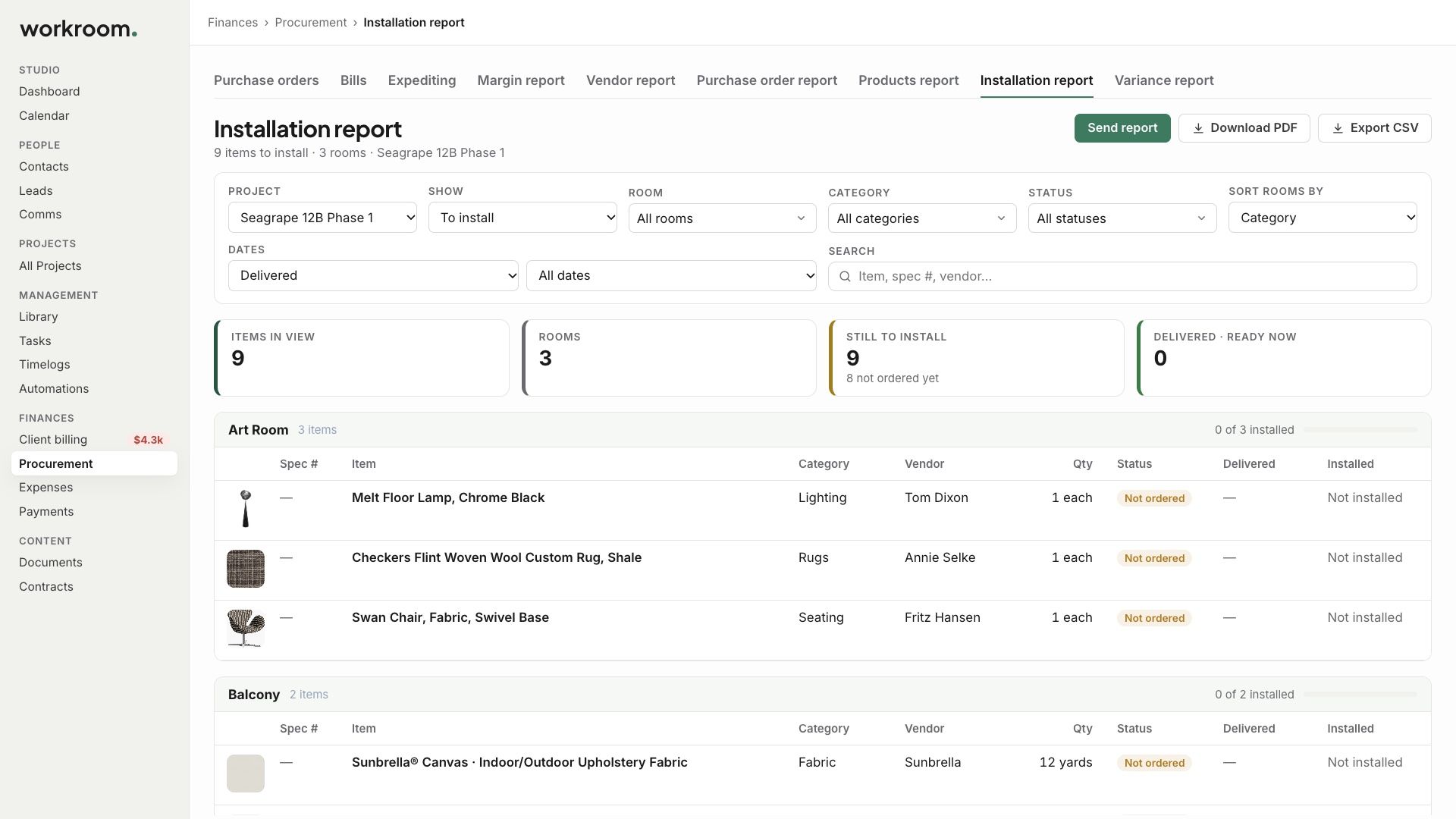Open All Projects in the sidebar
Viewport: 1456px width, 819px height.
click(50, 266)
